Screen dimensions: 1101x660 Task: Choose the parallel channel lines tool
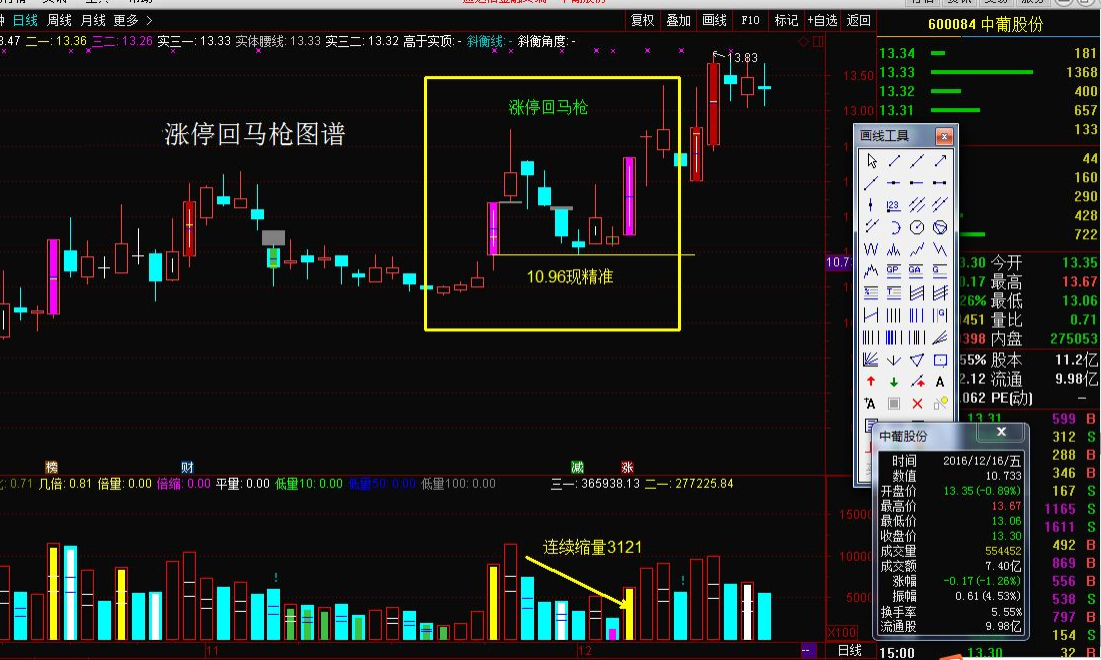pyautogui.click(x=917, y=205)
